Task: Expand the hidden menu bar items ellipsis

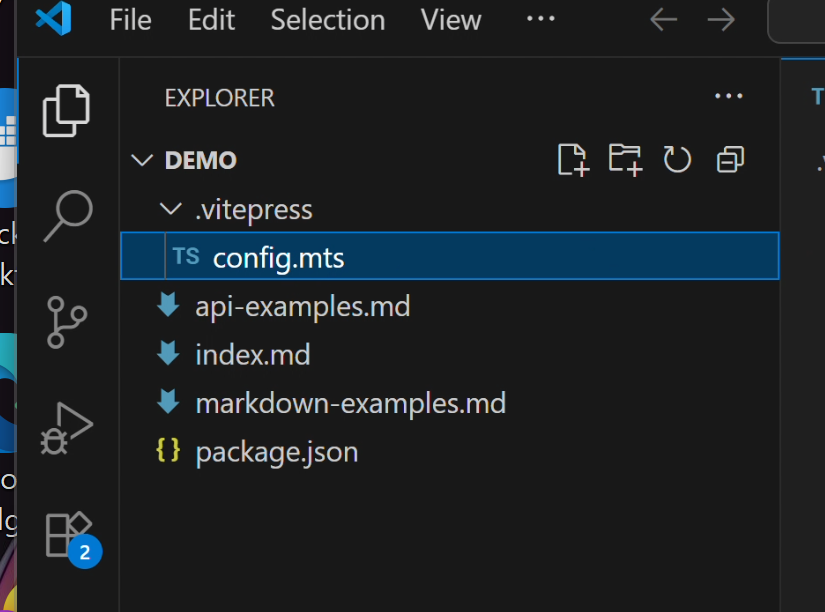Action: (540, 20)
